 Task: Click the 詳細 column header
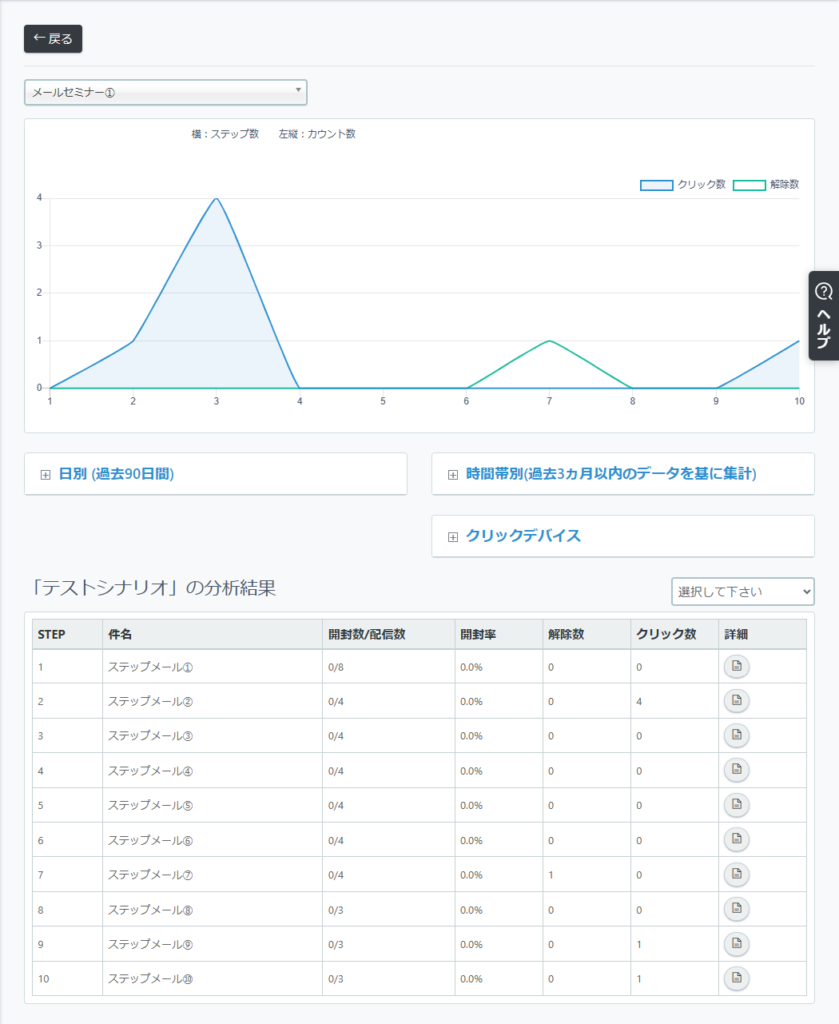coord(762,634)
